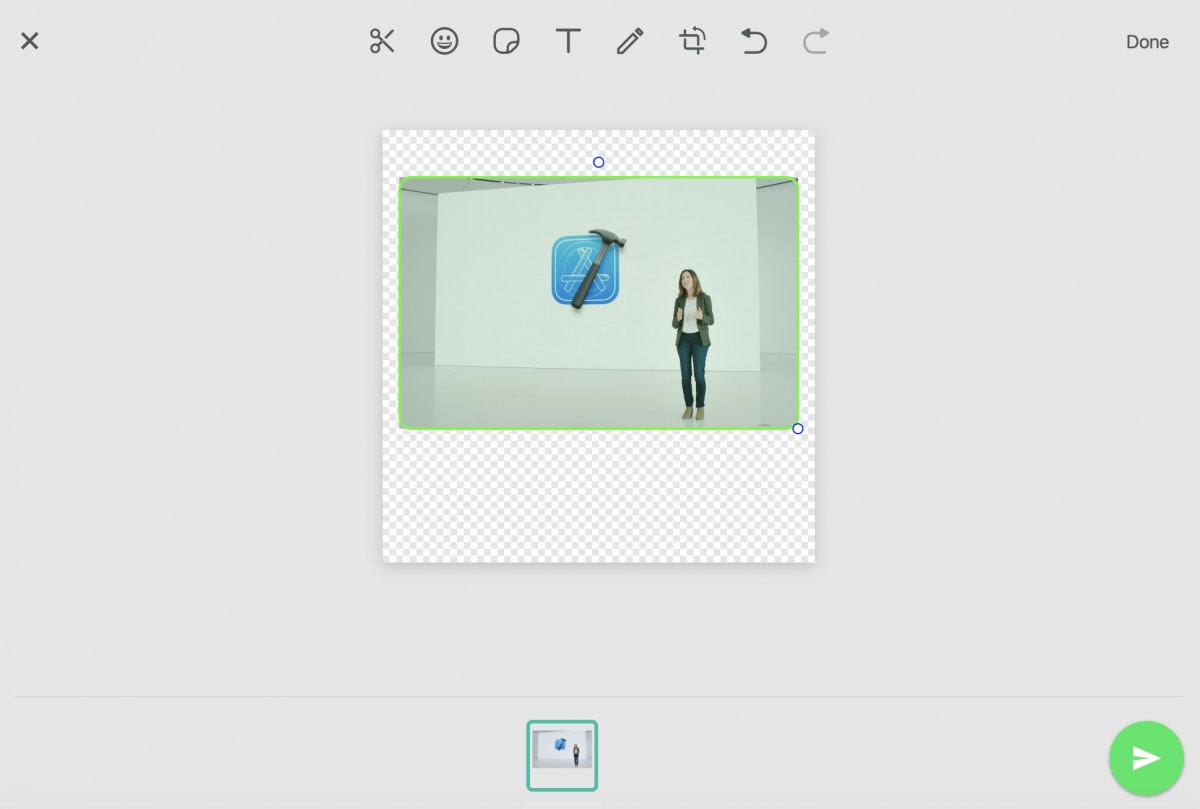The image size is (1200, 809).
Task: Select the scissors cutout tool
Action: click(x=382, y=41)
